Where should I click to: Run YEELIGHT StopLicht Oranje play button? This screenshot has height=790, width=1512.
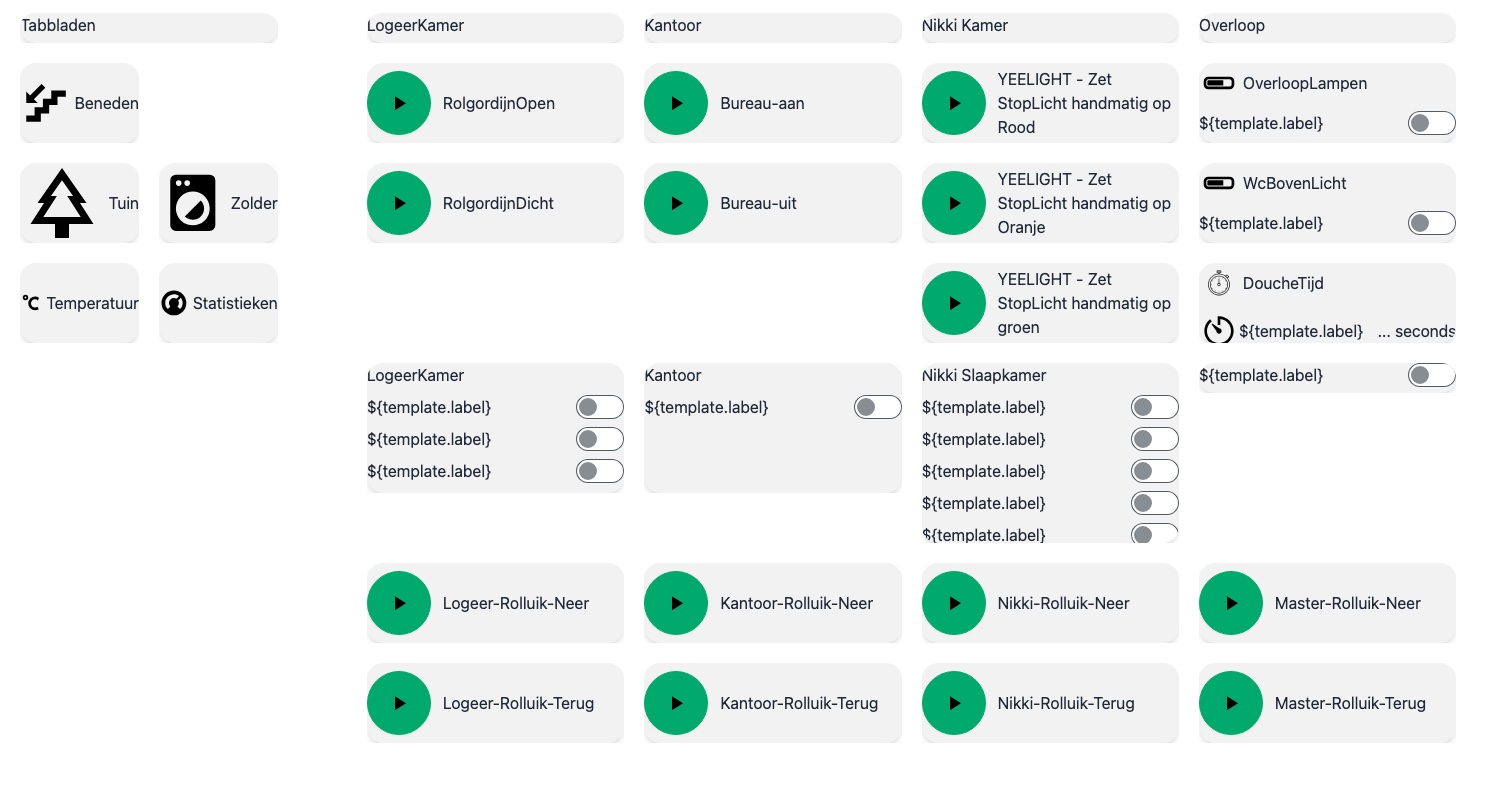pos(954,203)
